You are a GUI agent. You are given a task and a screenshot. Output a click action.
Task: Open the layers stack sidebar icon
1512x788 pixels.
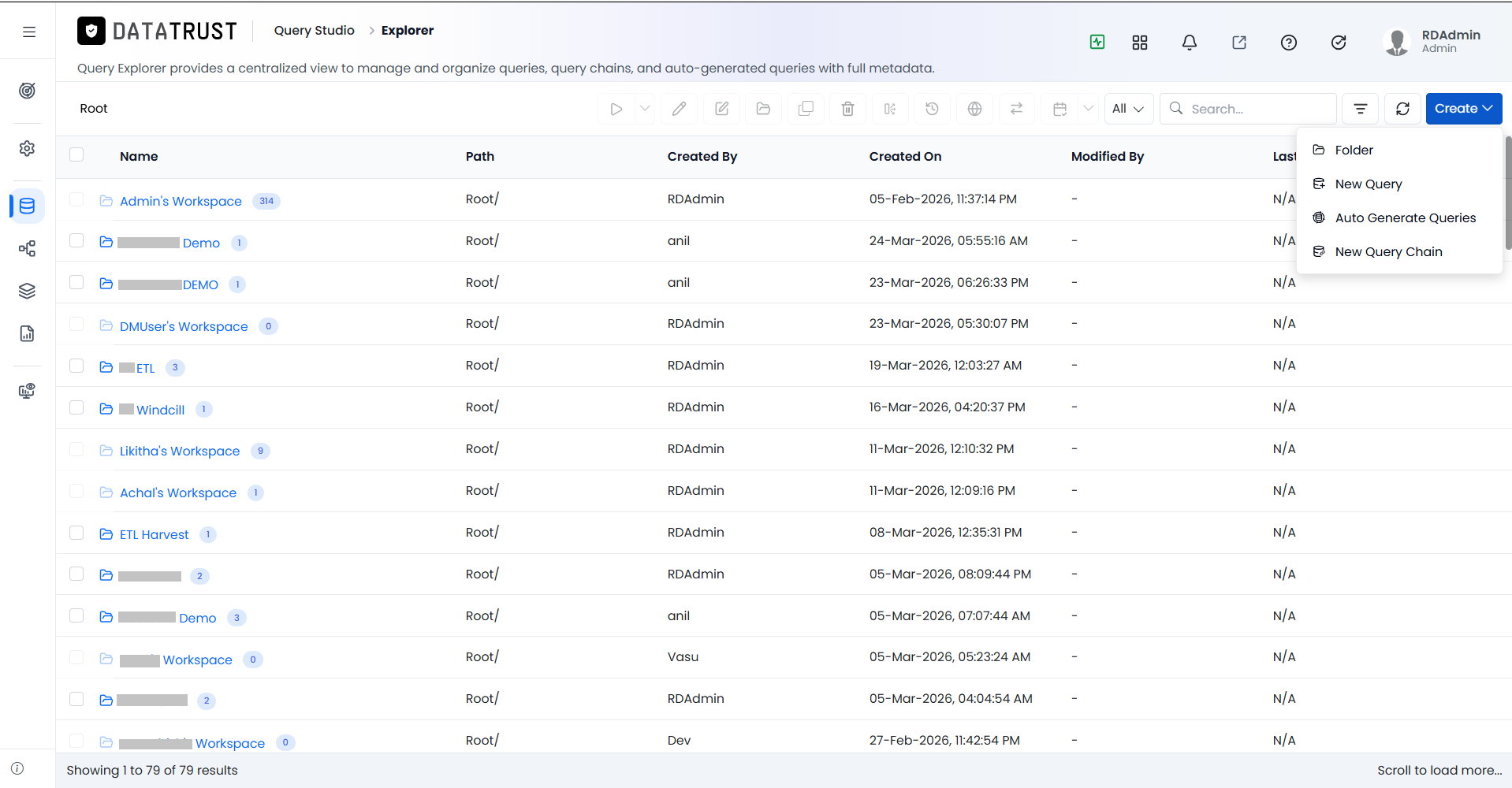pyautogui.click(x=28, y=291)
